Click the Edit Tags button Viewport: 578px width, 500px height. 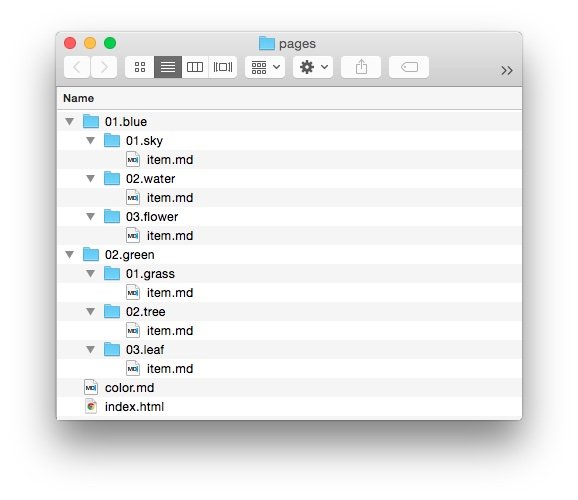pyautogui.click(x=409, y=67)
